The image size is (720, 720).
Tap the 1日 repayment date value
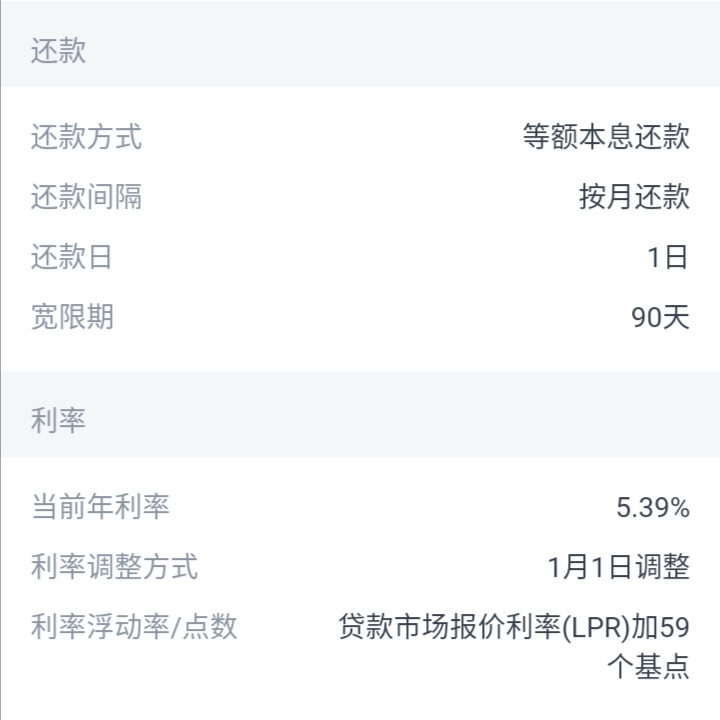coord(668,257)
